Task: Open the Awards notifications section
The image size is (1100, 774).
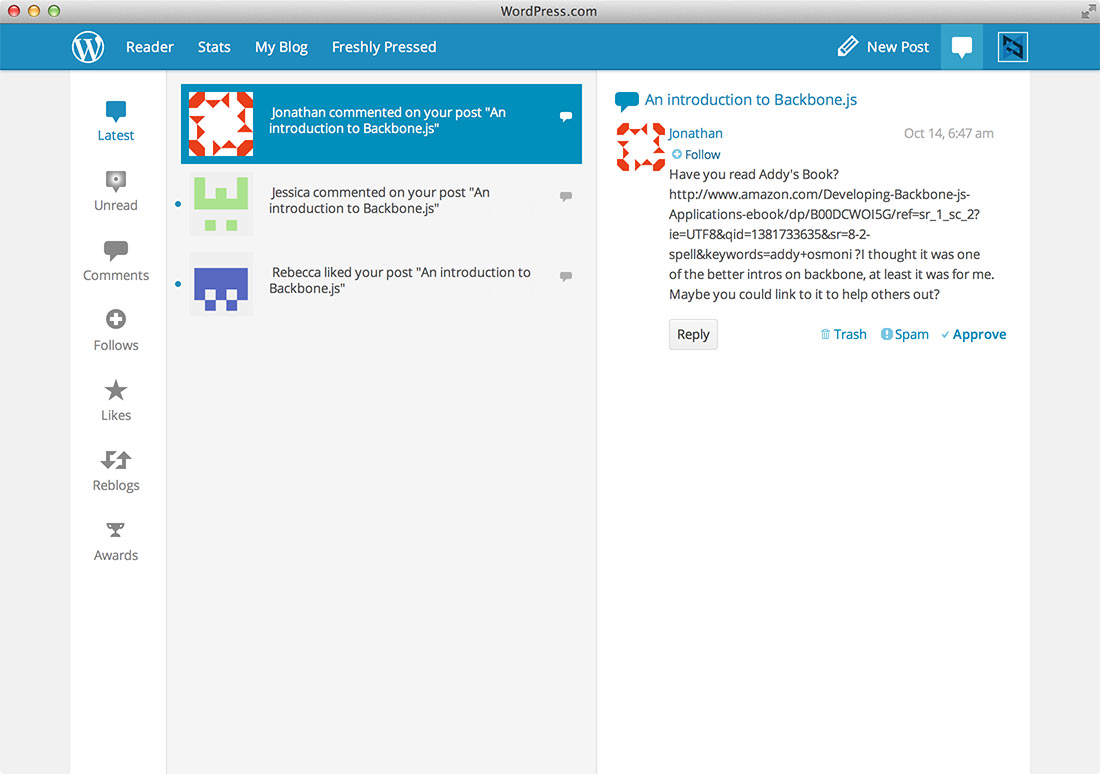Action: 115,540
